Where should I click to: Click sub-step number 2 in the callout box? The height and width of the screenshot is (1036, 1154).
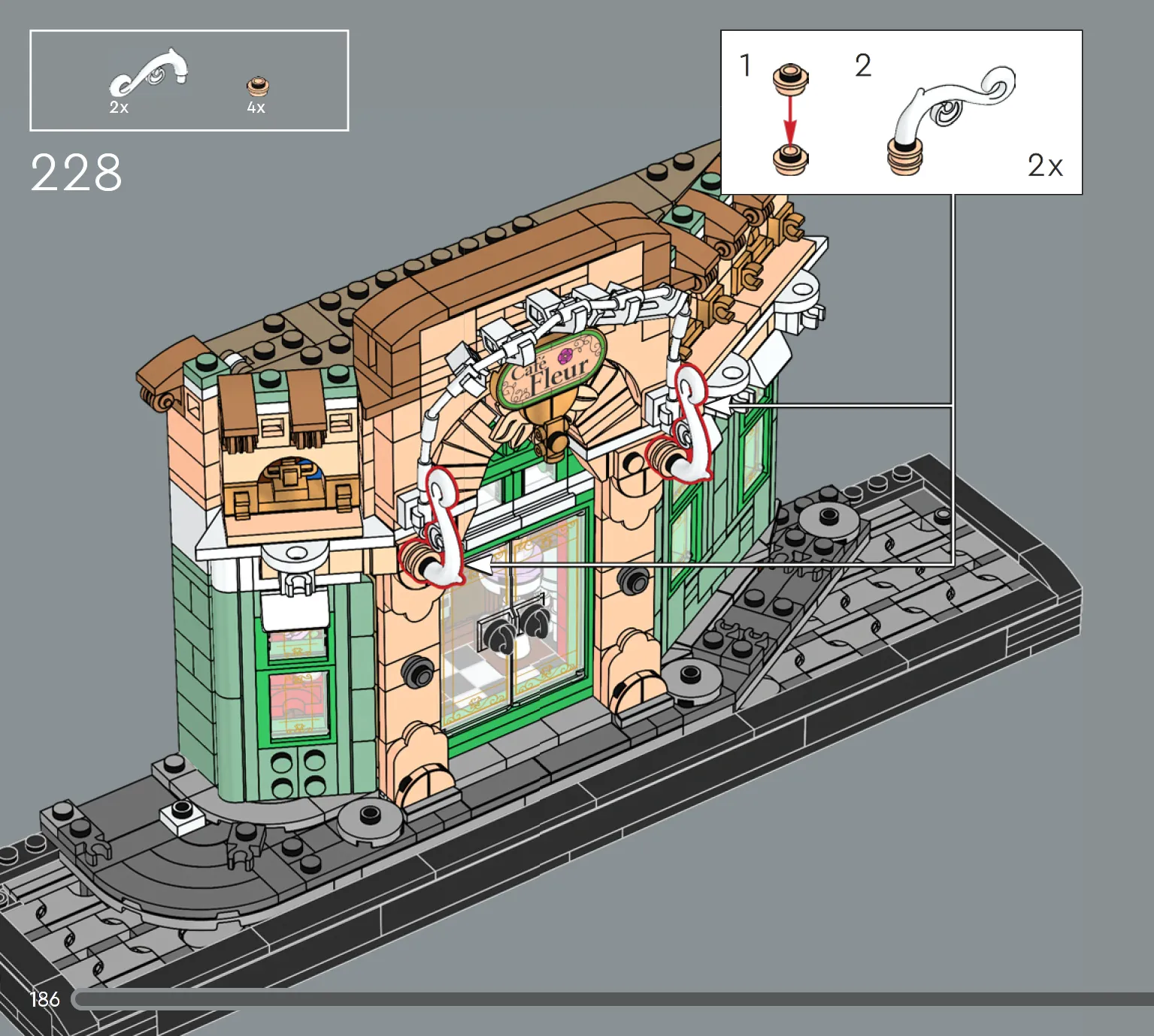coord(863,65)
